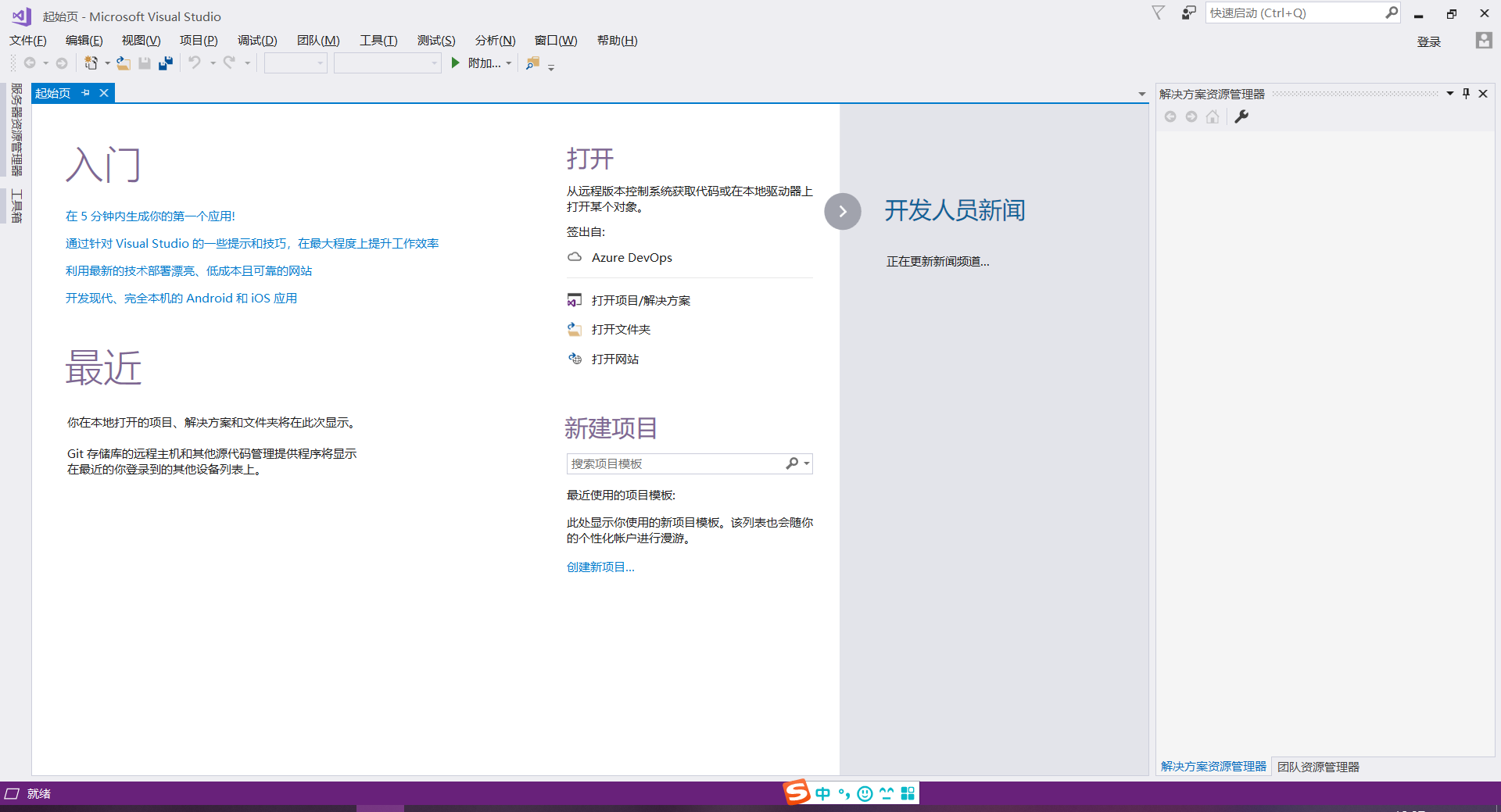Click the Undo toolbar icon

(x=195, y=63)
